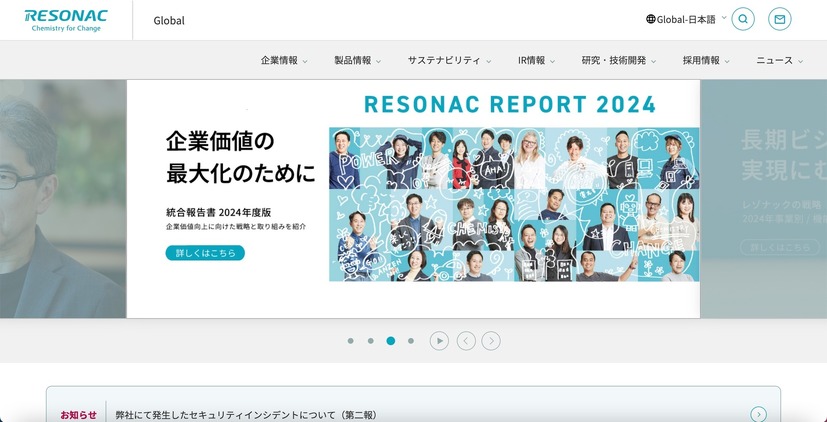Screen dimensions: 827x422
Task: Open the サステナビリティ menu
Action: coord(449,60)
